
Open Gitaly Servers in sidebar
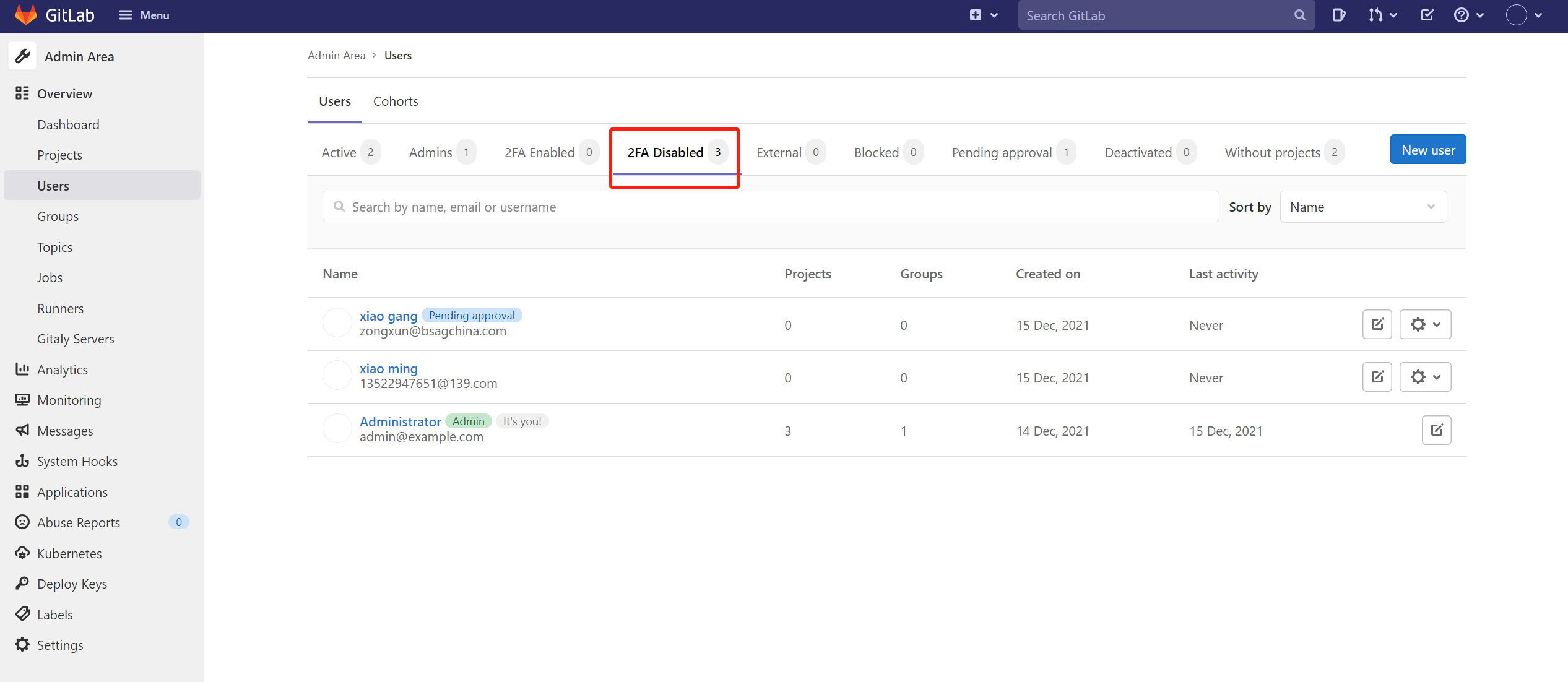pyautogui.click(x=76, y=339)
